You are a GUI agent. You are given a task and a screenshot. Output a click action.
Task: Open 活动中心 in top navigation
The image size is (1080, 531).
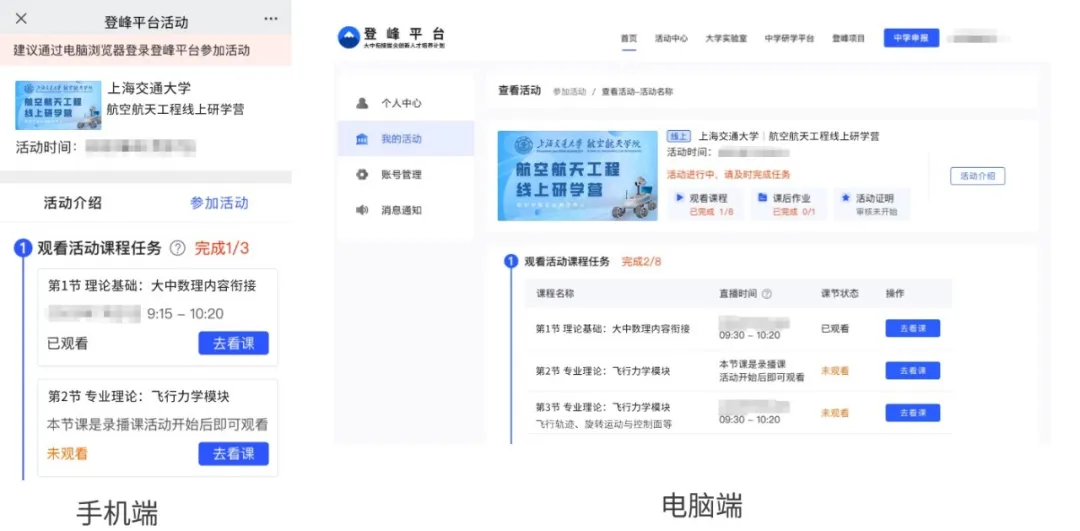[671, 38]
